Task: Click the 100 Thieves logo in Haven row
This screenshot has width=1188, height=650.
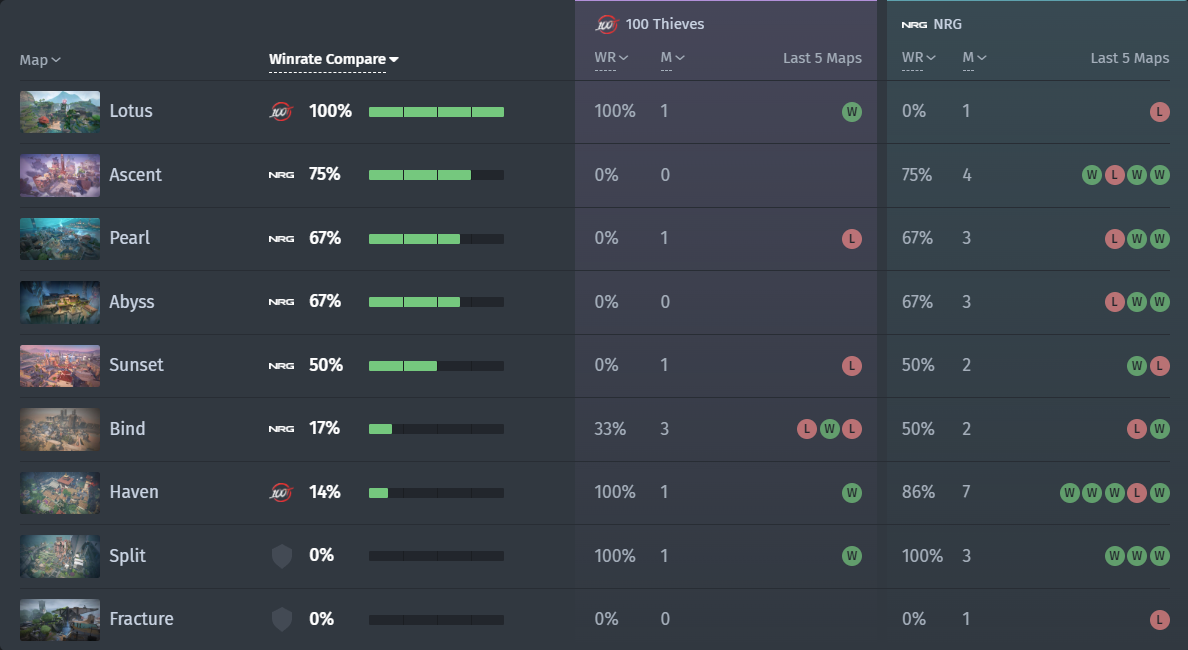Action: pyautogui.click(x=281, y=492)
